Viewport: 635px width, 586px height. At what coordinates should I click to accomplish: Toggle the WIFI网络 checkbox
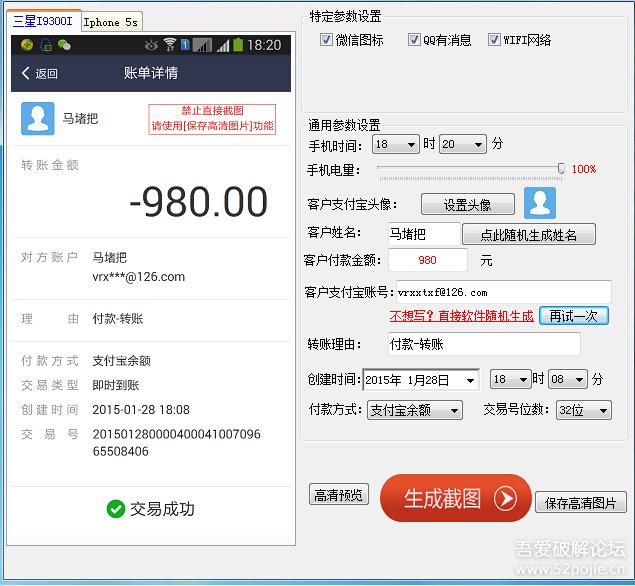click(494, 40)
